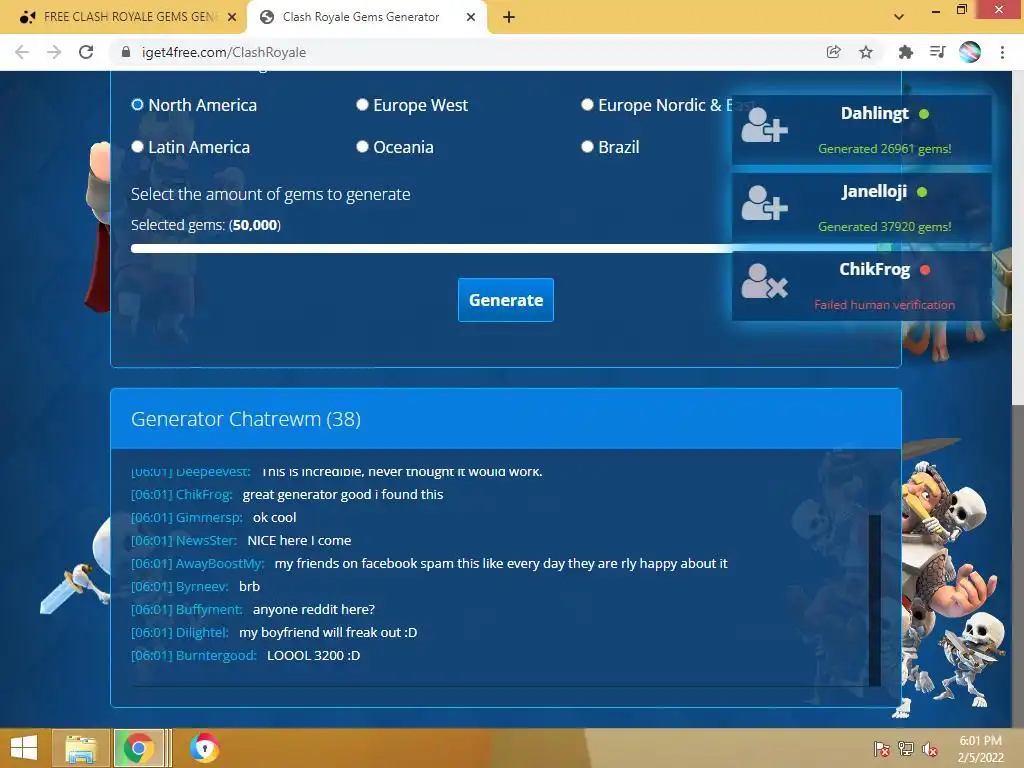
Task: Click Dilightel's 'my boyfriend will freak out' message
Action: click(x=328, y=632)
